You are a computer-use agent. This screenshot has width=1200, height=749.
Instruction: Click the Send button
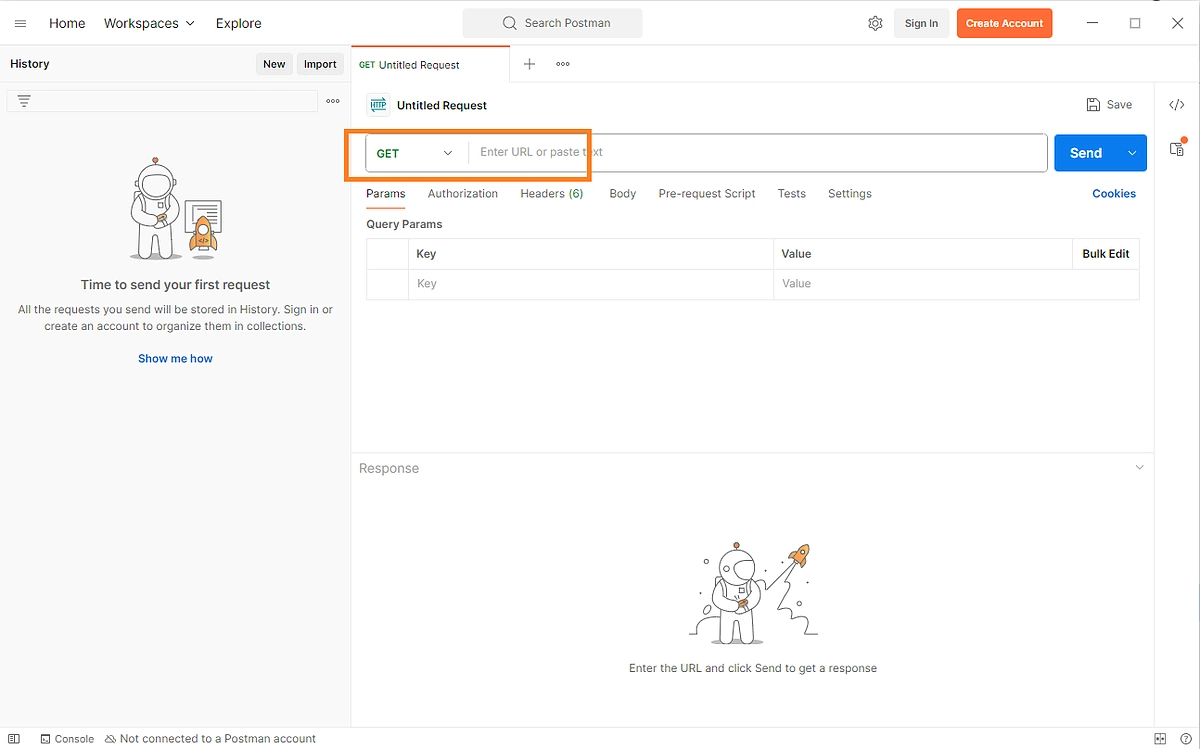1086,153
